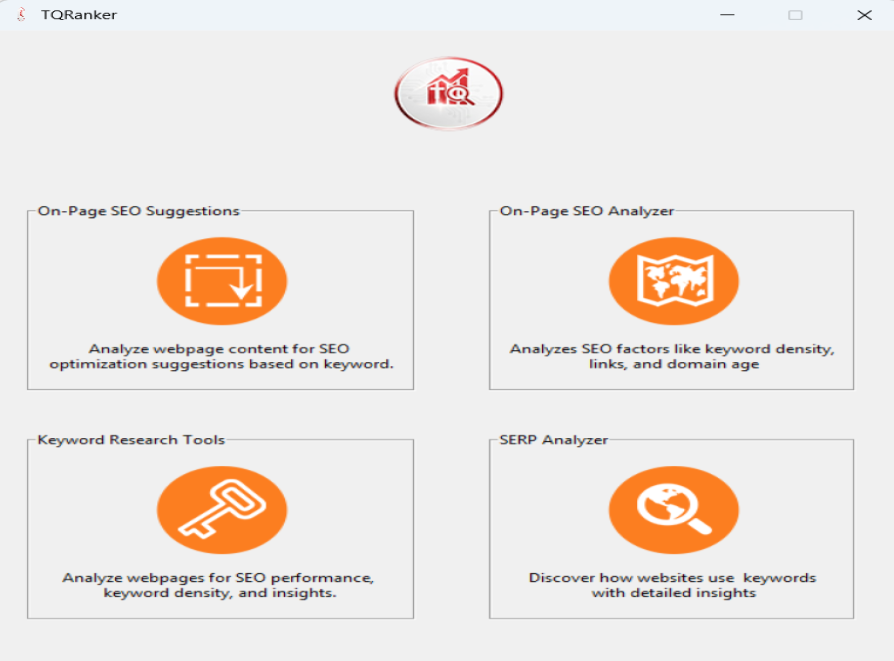
Task: Select the "Keyword Research Tools" panel heading
Action: 131,440
